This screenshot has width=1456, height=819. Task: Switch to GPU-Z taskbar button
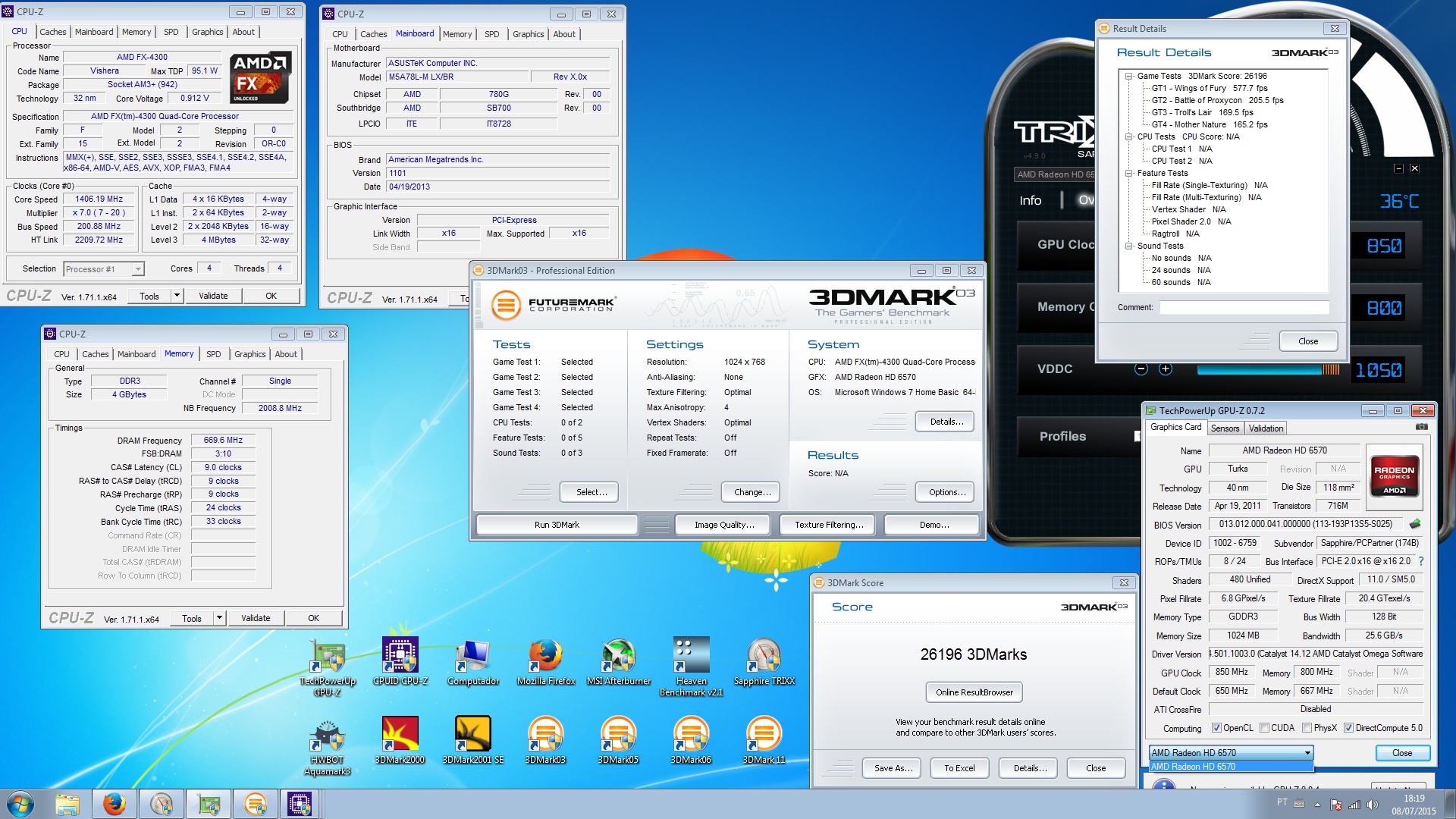pos(209,804)
